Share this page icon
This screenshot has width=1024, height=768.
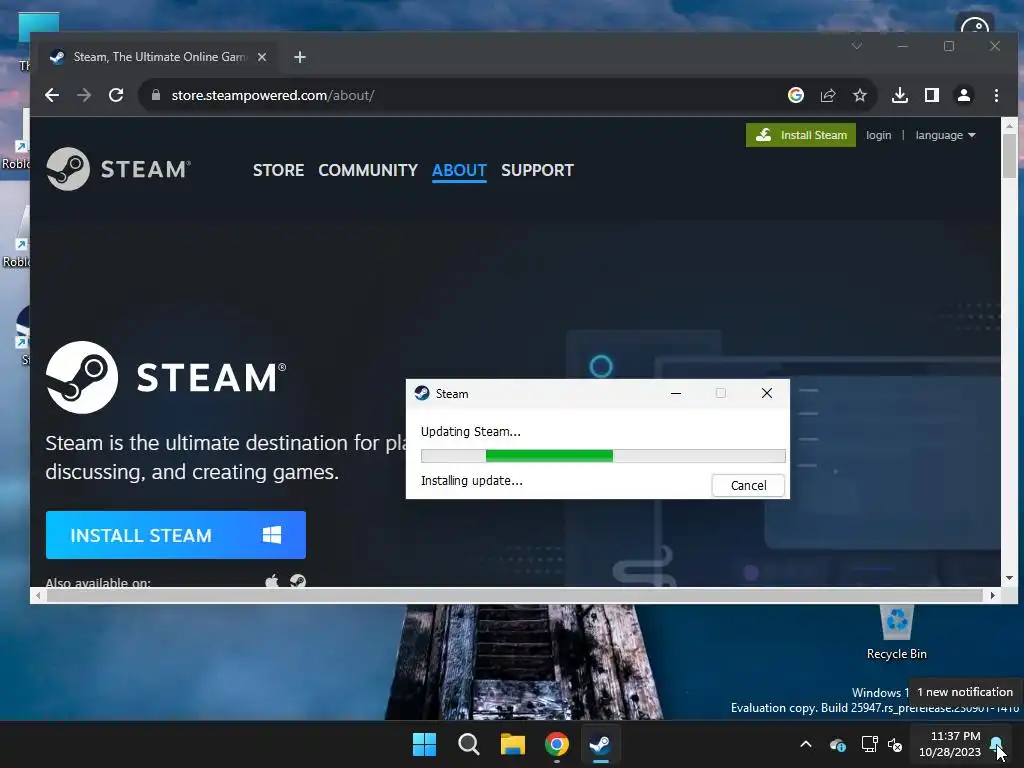tap(828, 95)
